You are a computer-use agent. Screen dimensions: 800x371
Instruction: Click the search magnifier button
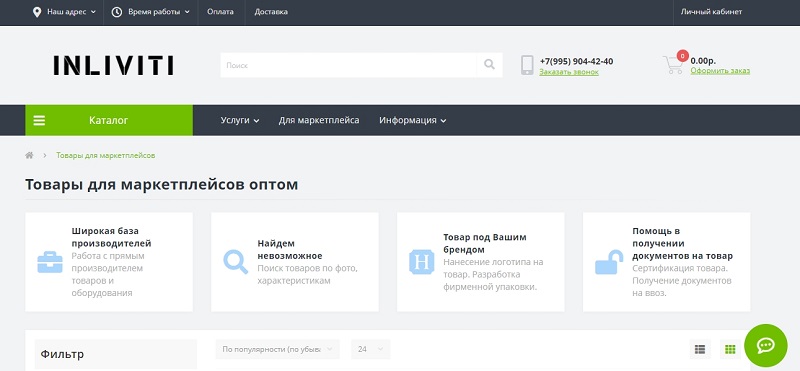489,65
